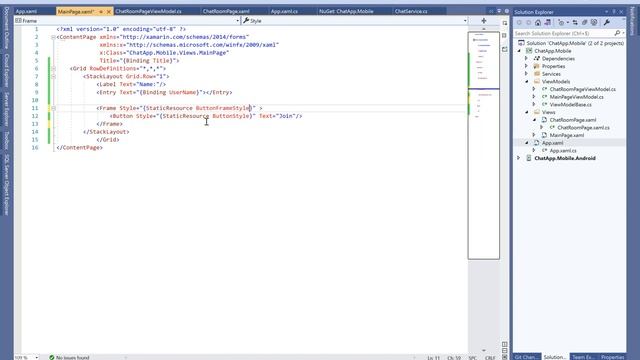Image resolution: width=640 pixels, height=360 pixels.
Task: Select MainPageViewModel.cs in Solution Explorer
Action: point(576,97)
